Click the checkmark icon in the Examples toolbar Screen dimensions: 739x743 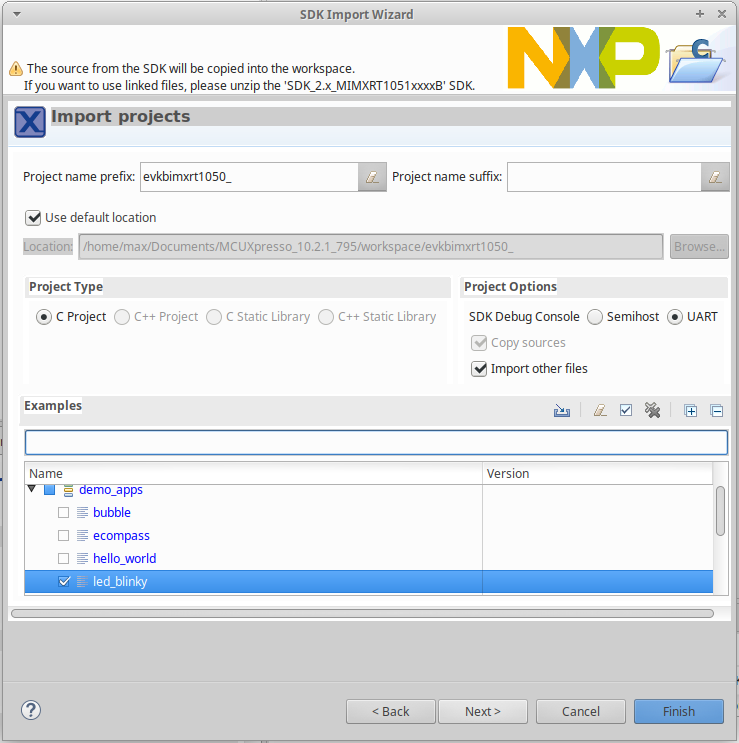[626, 410]
